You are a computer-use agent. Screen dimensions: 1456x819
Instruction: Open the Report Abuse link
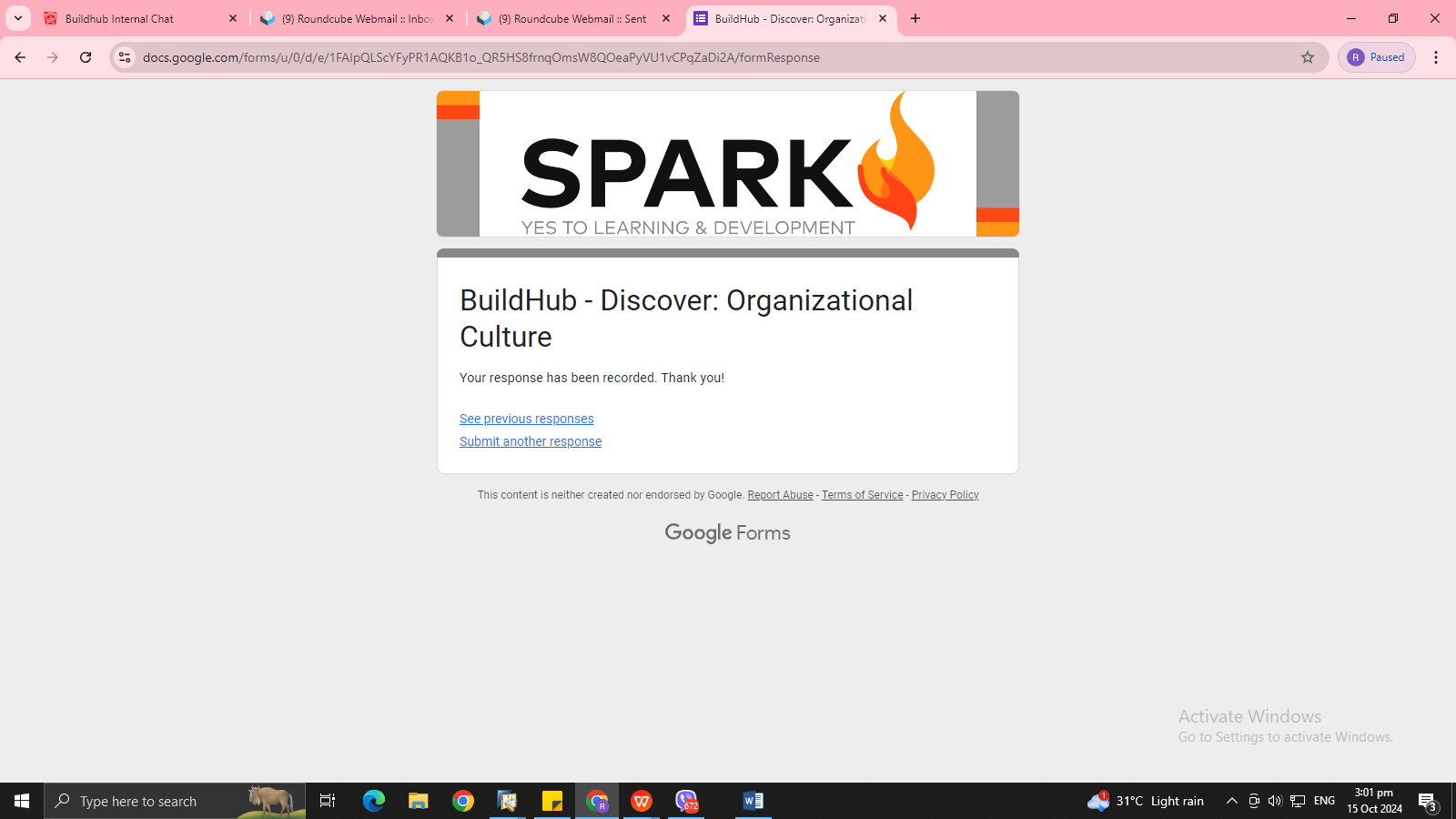[780, 495]
